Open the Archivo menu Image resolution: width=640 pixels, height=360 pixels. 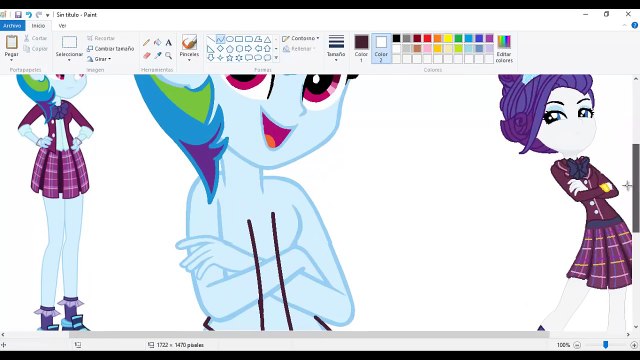[12, 26]
